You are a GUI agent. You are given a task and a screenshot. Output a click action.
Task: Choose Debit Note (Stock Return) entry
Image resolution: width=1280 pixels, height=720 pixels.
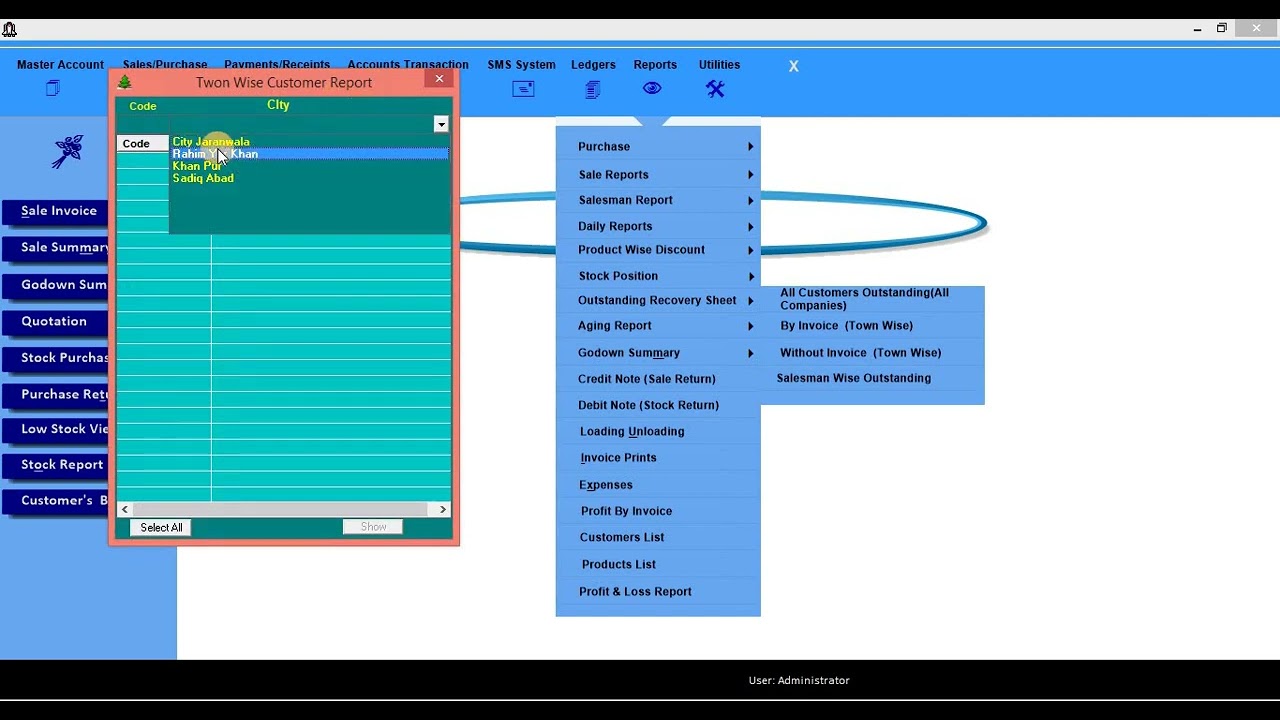648,405
